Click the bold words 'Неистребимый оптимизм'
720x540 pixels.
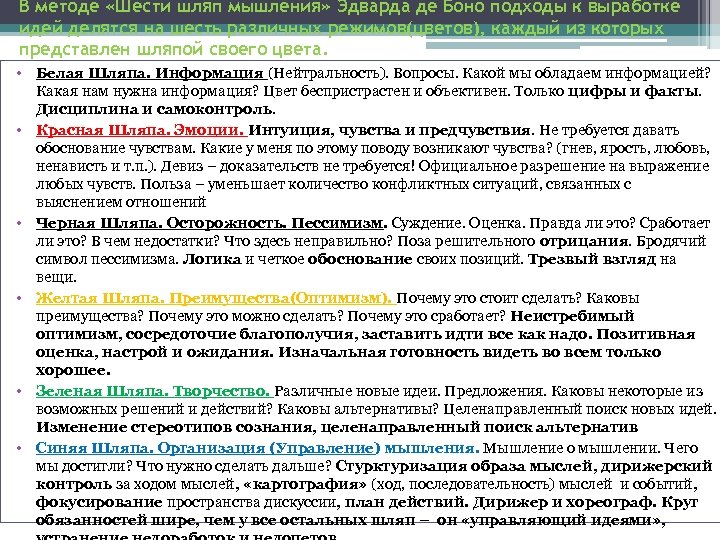click(x=335, y=325)
